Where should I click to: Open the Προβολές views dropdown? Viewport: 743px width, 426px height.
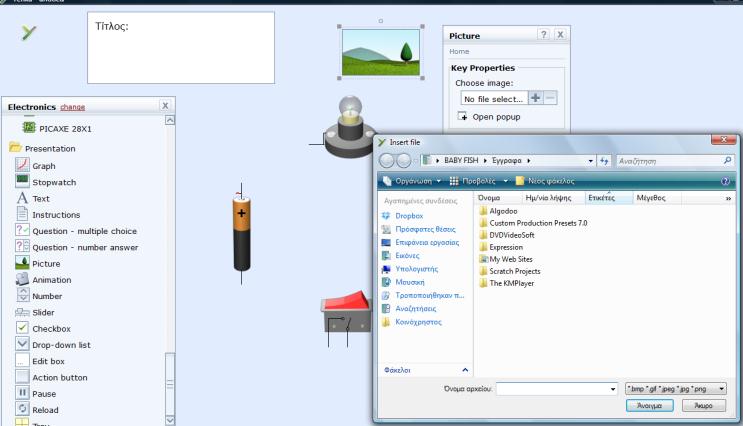[479, 181]
